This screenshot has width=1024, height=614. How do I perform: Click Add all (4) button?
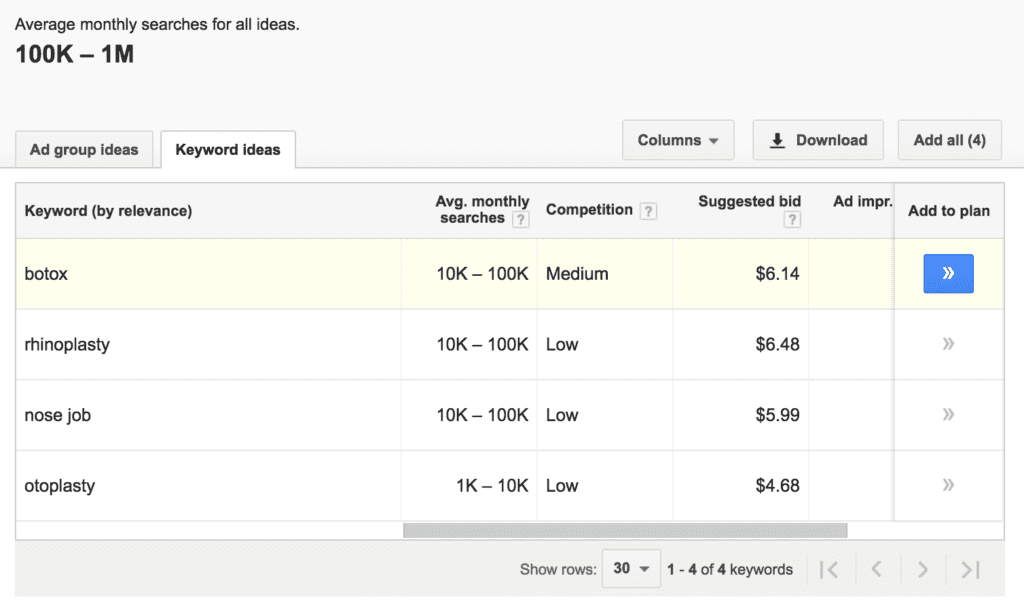949,140
